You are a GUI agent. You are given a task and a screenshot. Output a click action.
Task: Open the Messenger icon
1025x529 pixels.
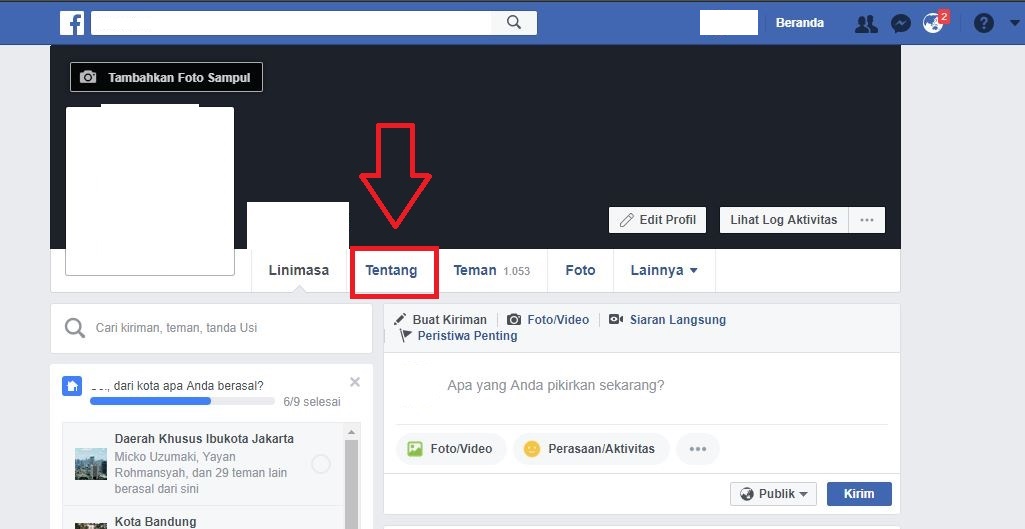tap(901, 24)
